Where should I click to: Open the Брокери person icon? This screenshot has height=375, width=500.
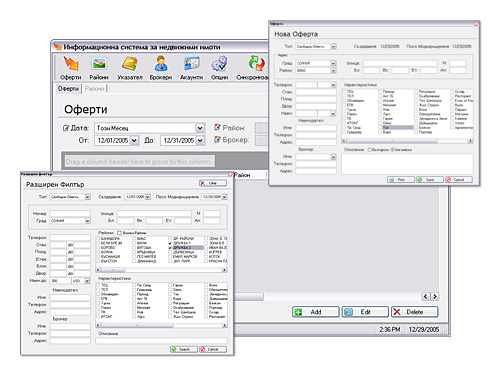tap(161, 63)
